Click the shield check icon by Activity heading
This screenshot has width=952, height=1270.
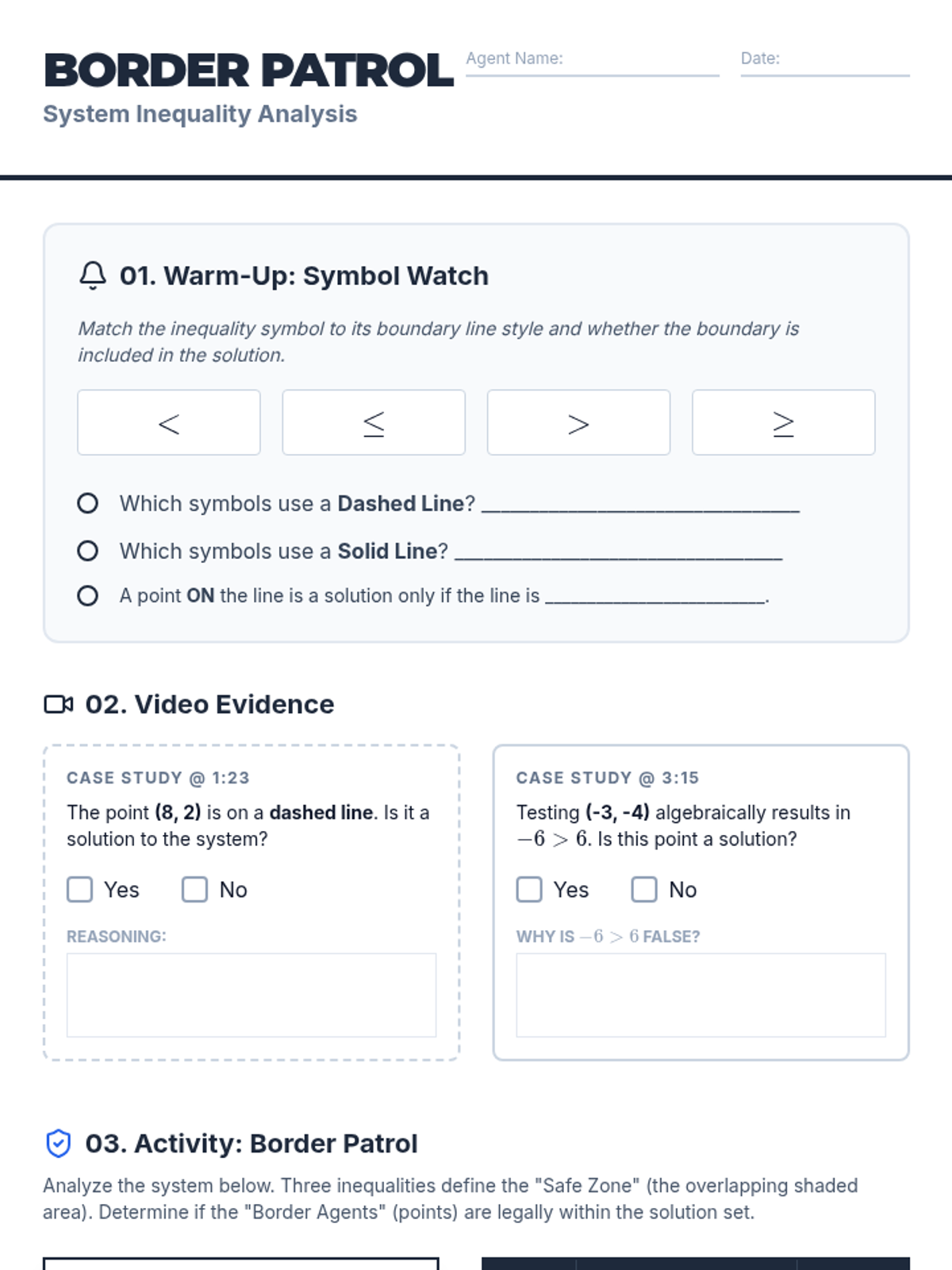pos(58,1144)
